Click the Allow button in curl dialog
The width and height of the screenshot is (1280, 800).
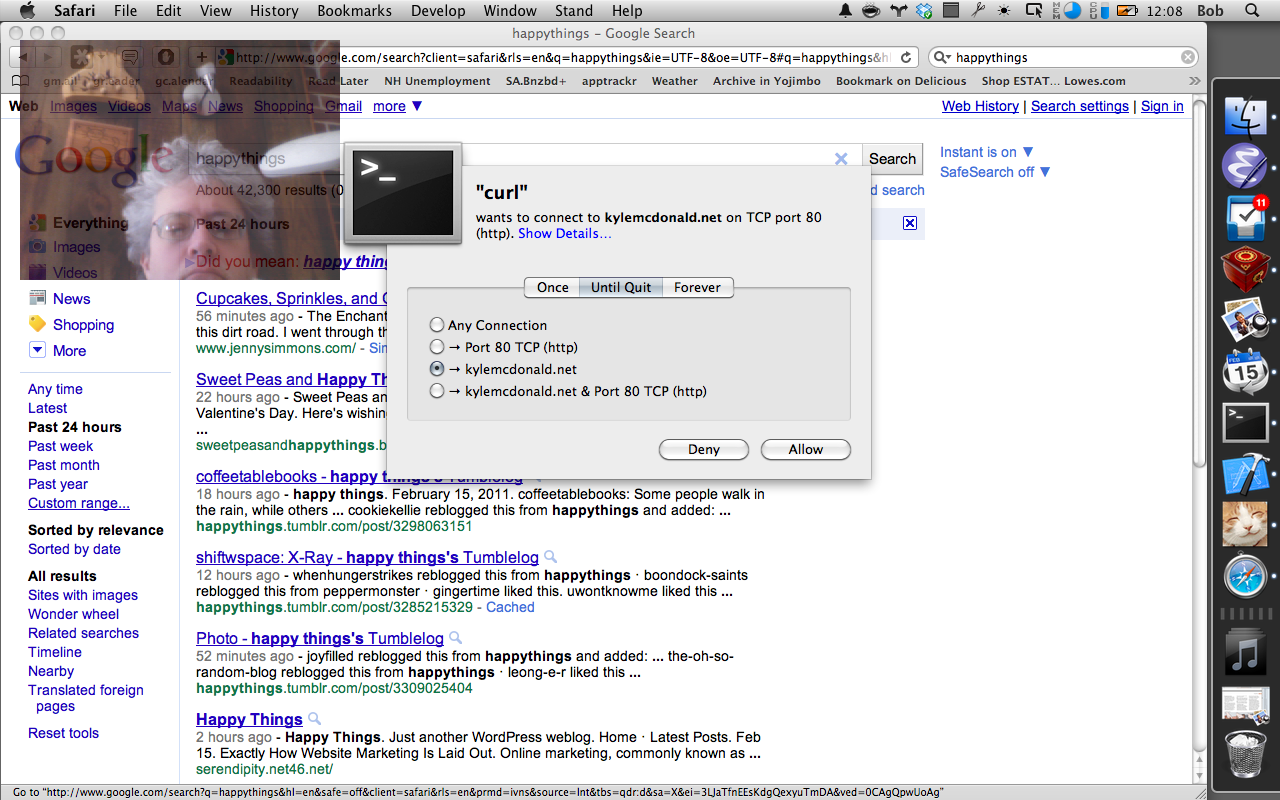coord(805,449)
